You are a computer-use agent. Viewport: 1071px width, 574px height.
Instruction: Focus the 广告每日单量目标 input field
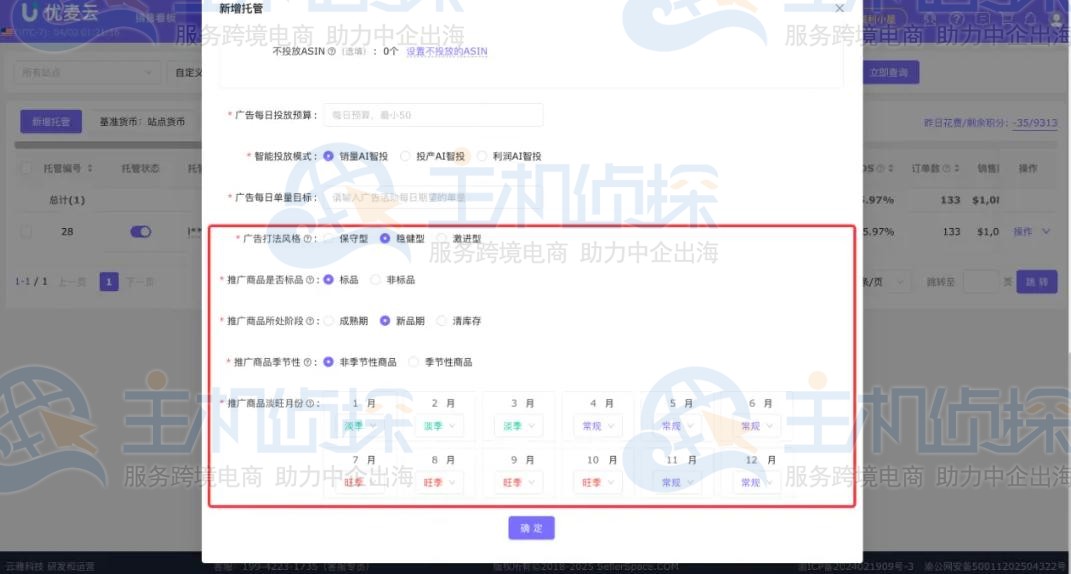433,198
